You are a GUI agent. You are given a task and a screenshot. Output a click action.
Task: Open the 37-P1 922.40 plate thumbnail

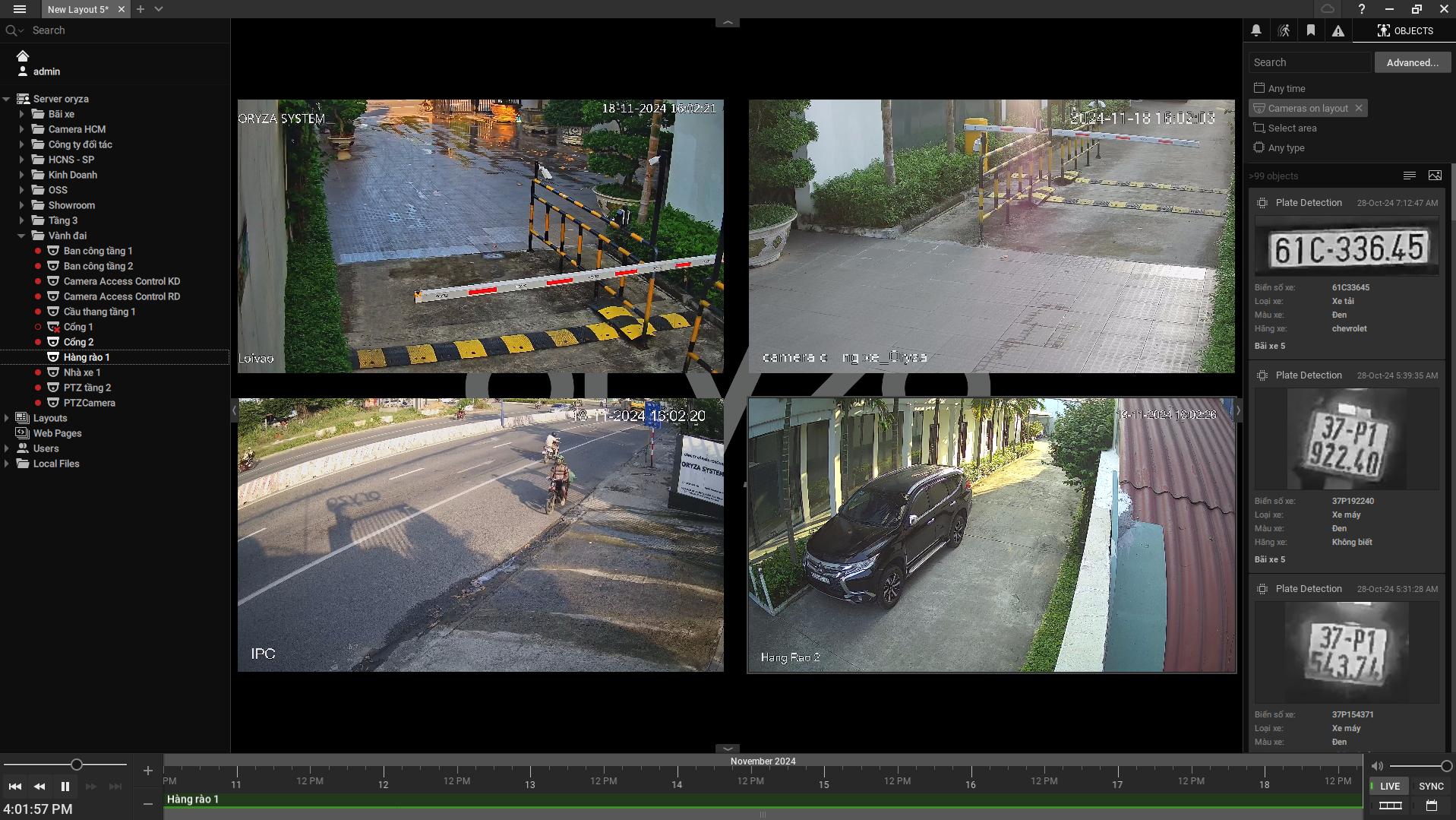[1347, 439]
